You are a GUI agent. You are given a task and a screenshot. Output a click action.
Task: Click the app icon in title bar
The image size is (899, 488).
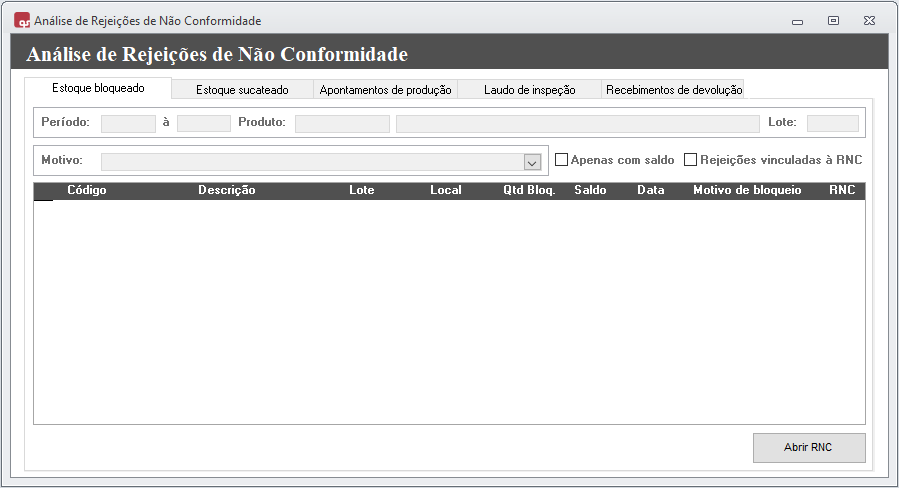[x=22, y=20]
